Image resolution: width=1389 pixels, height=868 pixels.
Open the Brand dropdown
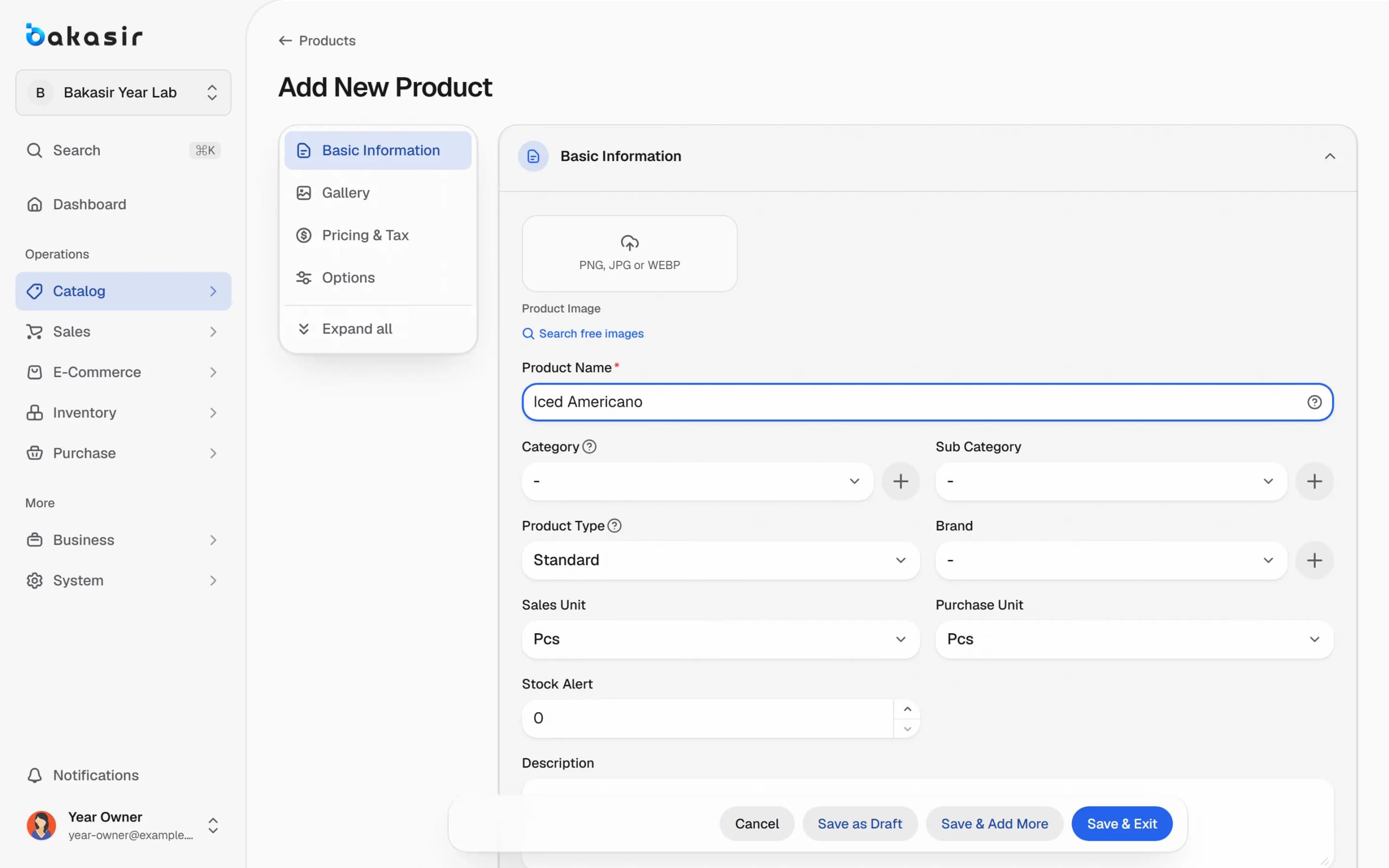[x=1111, y=560]
